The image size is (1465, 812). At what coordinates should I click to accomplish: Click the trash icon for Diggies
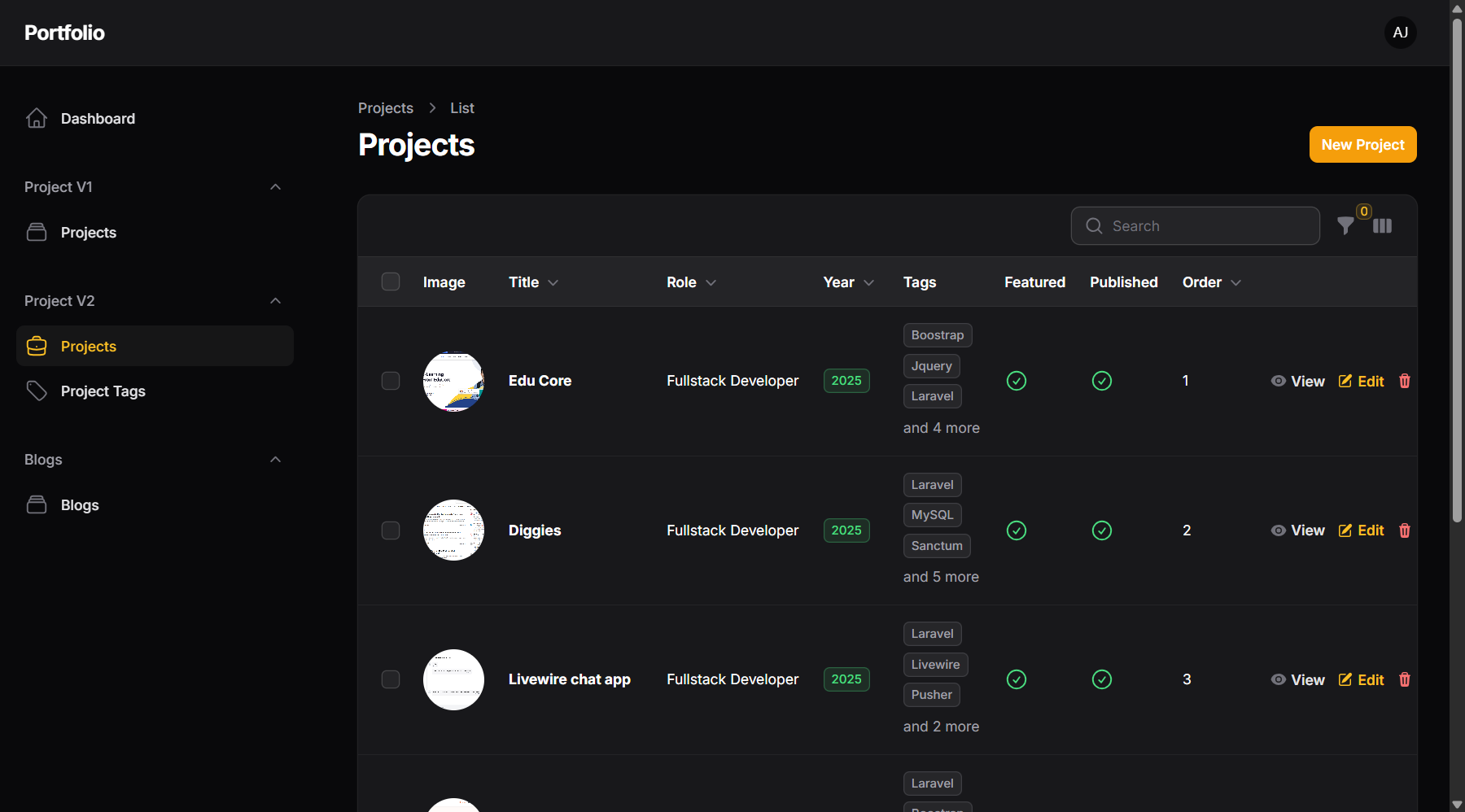point(1404,530)
